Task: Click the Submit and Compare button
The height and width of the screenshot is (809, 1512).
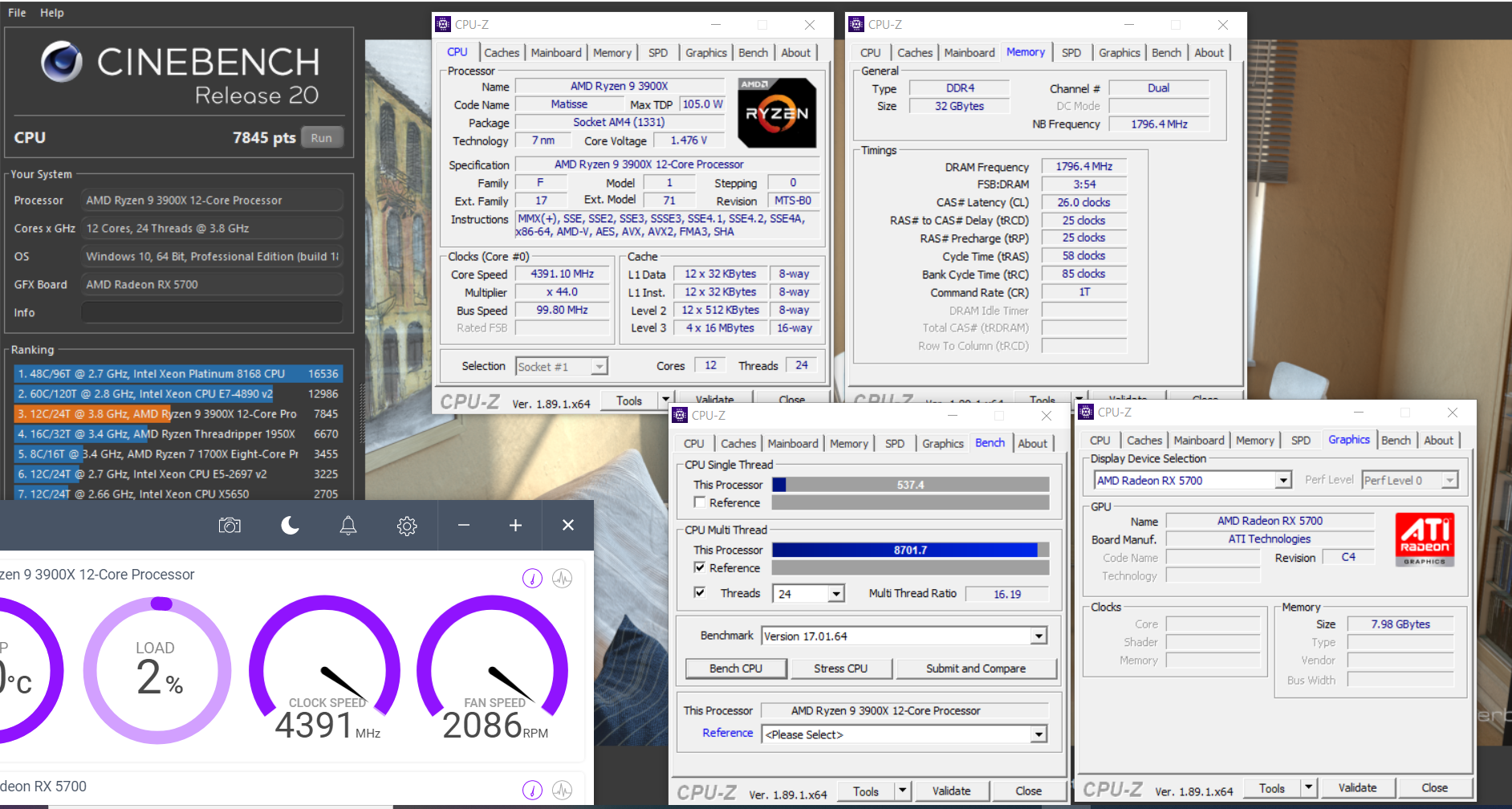Action: (x=976, y=669)
